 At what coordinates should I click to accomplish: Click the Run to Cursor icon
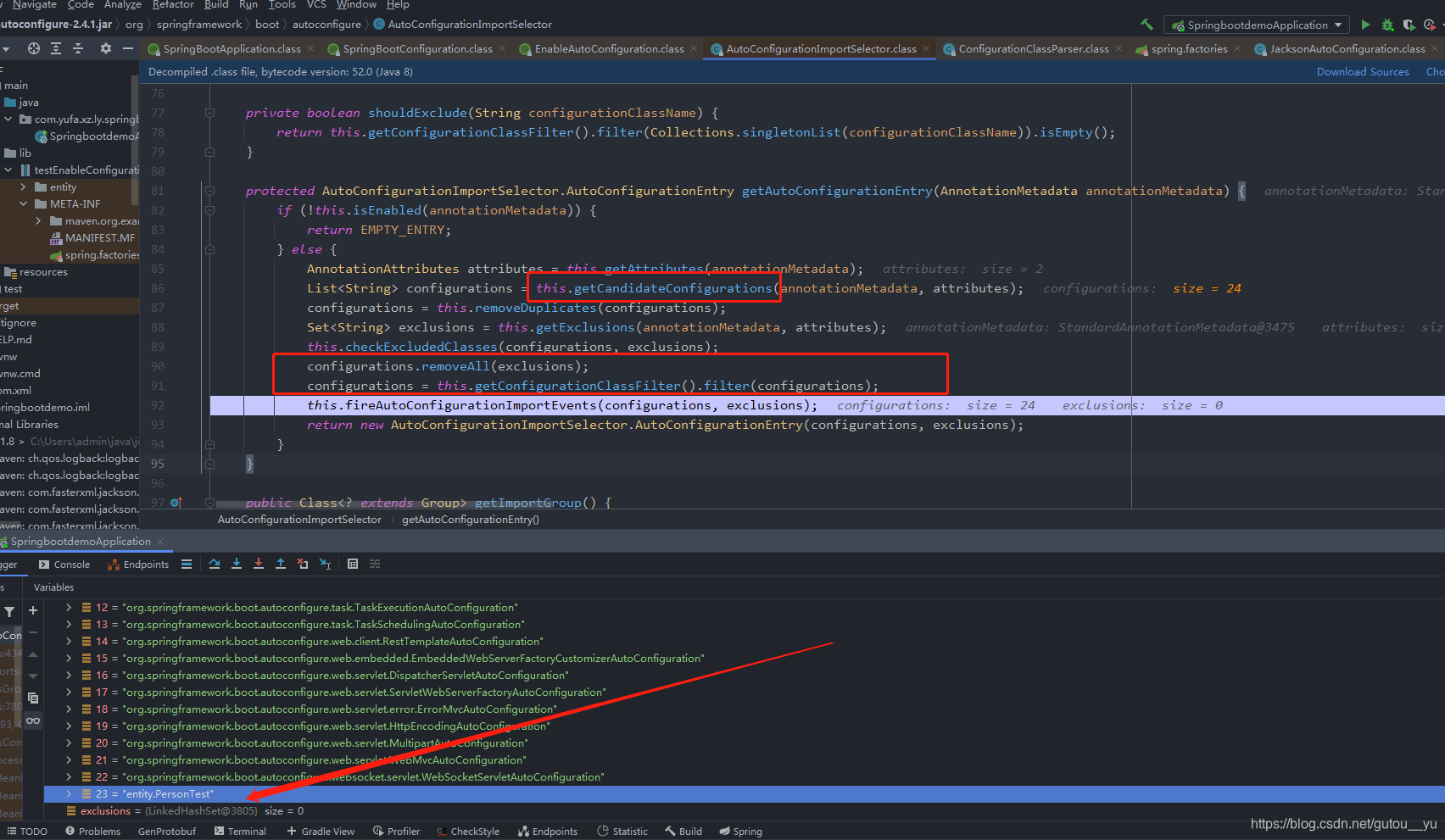click(x=326, y=564)
